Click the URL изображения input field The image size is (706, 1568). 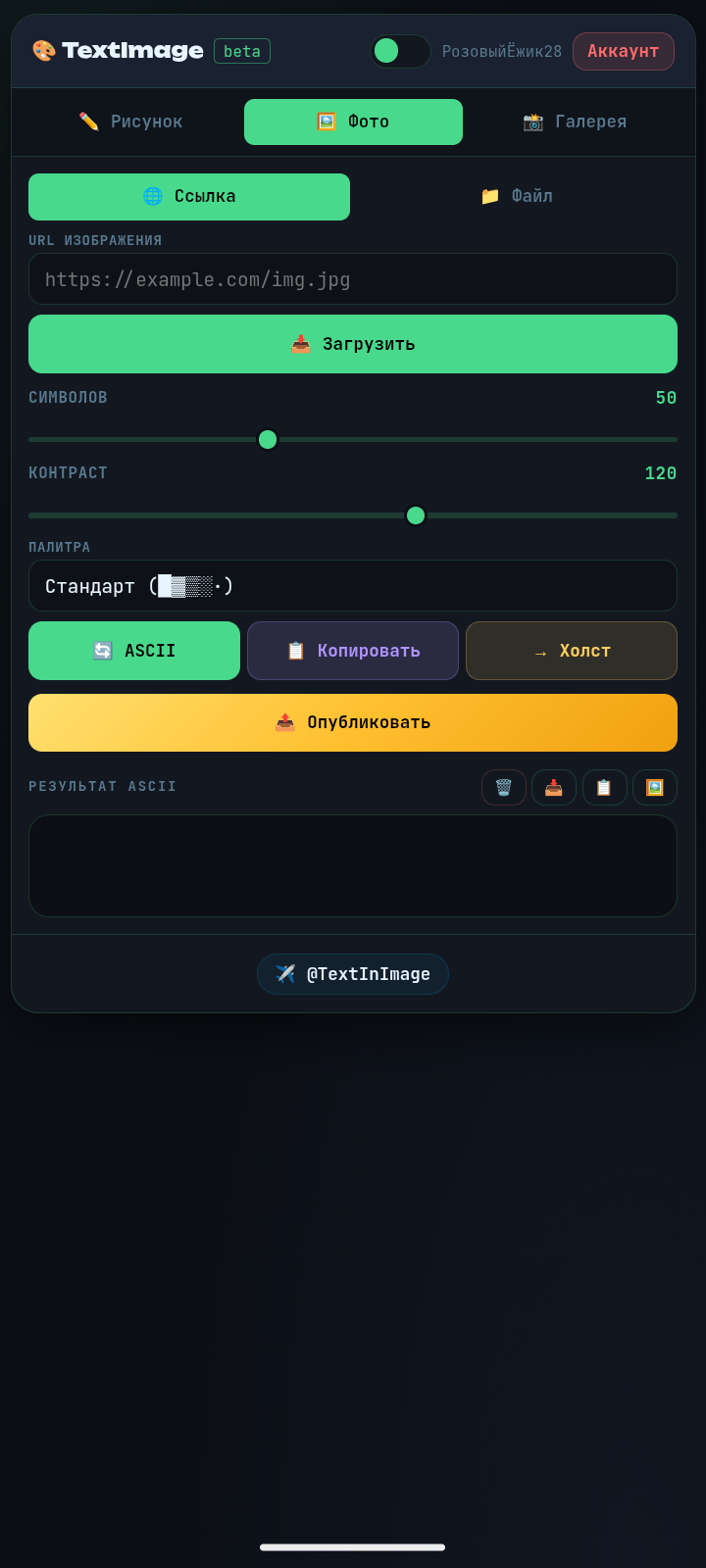pos(353,279)
